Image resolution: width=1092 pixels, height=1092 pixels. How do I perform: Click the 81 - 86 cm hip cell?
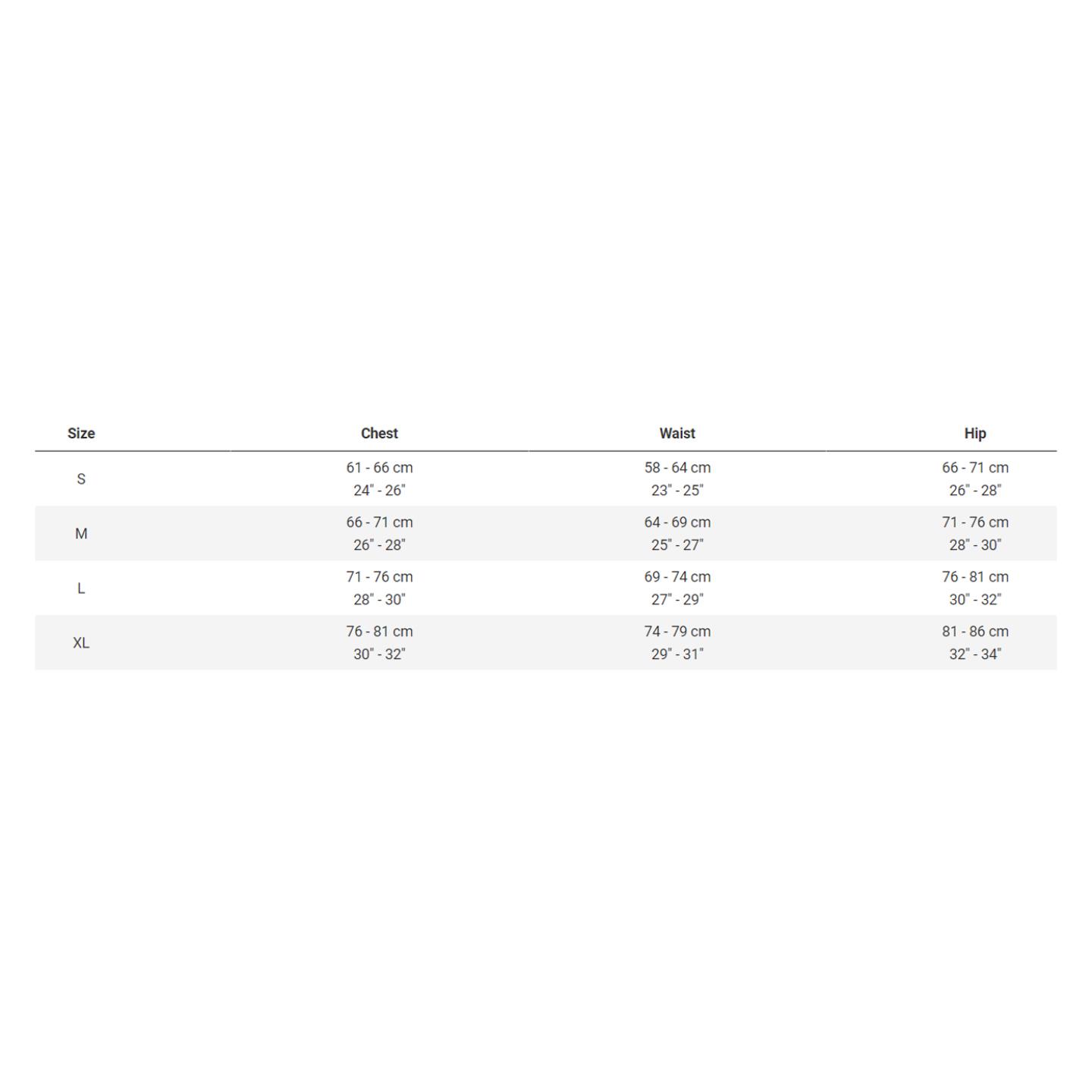tap(975, 631)
